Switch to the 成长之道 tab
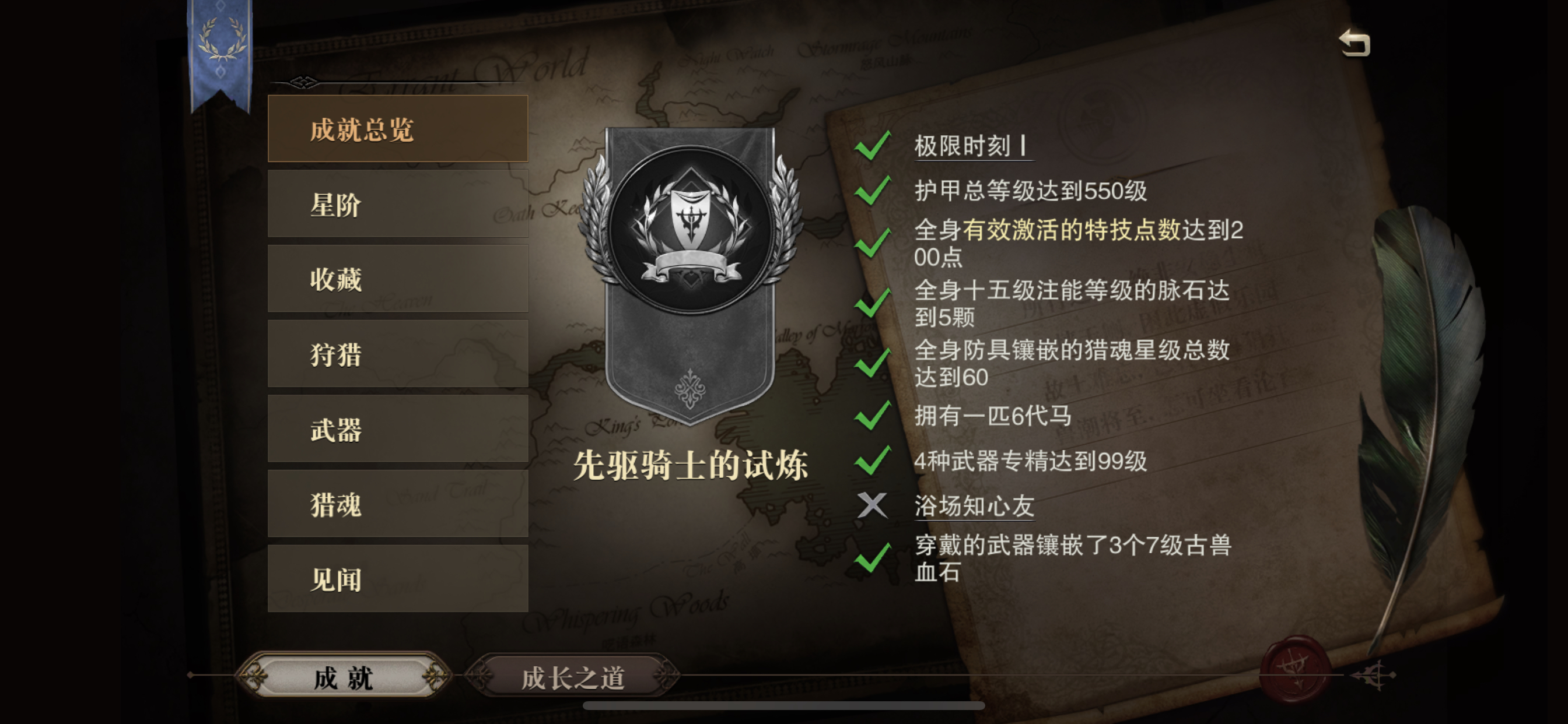This screenshot has width=1568, height=724. point(572,677)
